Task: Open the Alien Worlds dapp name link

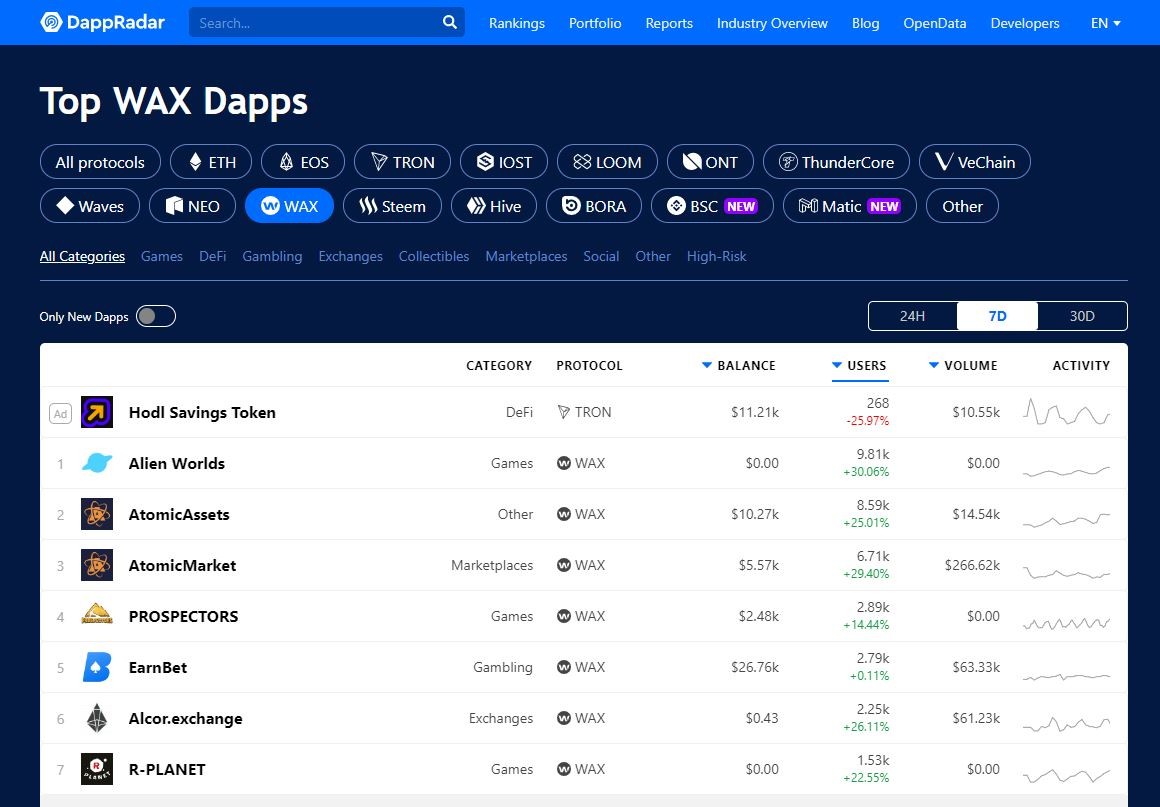Action: pyautogui.click(x=177, y=463)
